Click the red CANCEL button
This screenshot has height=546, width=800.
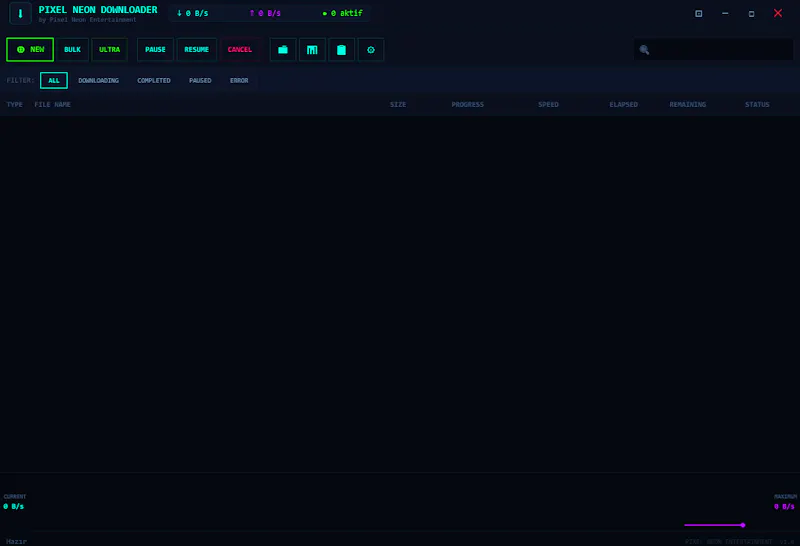pyautogui.click(x=240, y=49)
